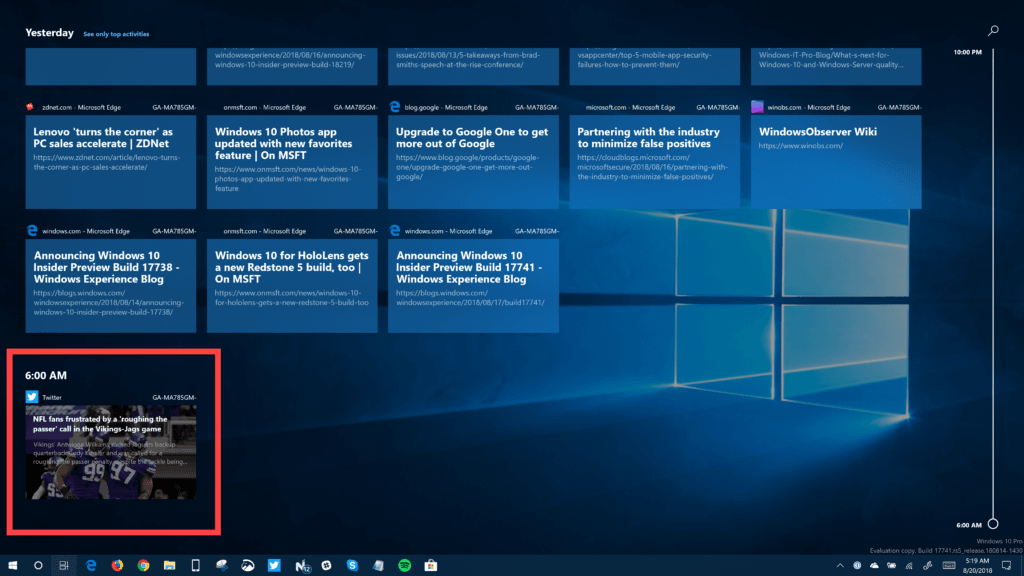Open Timeline search with the magnifier icon

click(993, 30)
